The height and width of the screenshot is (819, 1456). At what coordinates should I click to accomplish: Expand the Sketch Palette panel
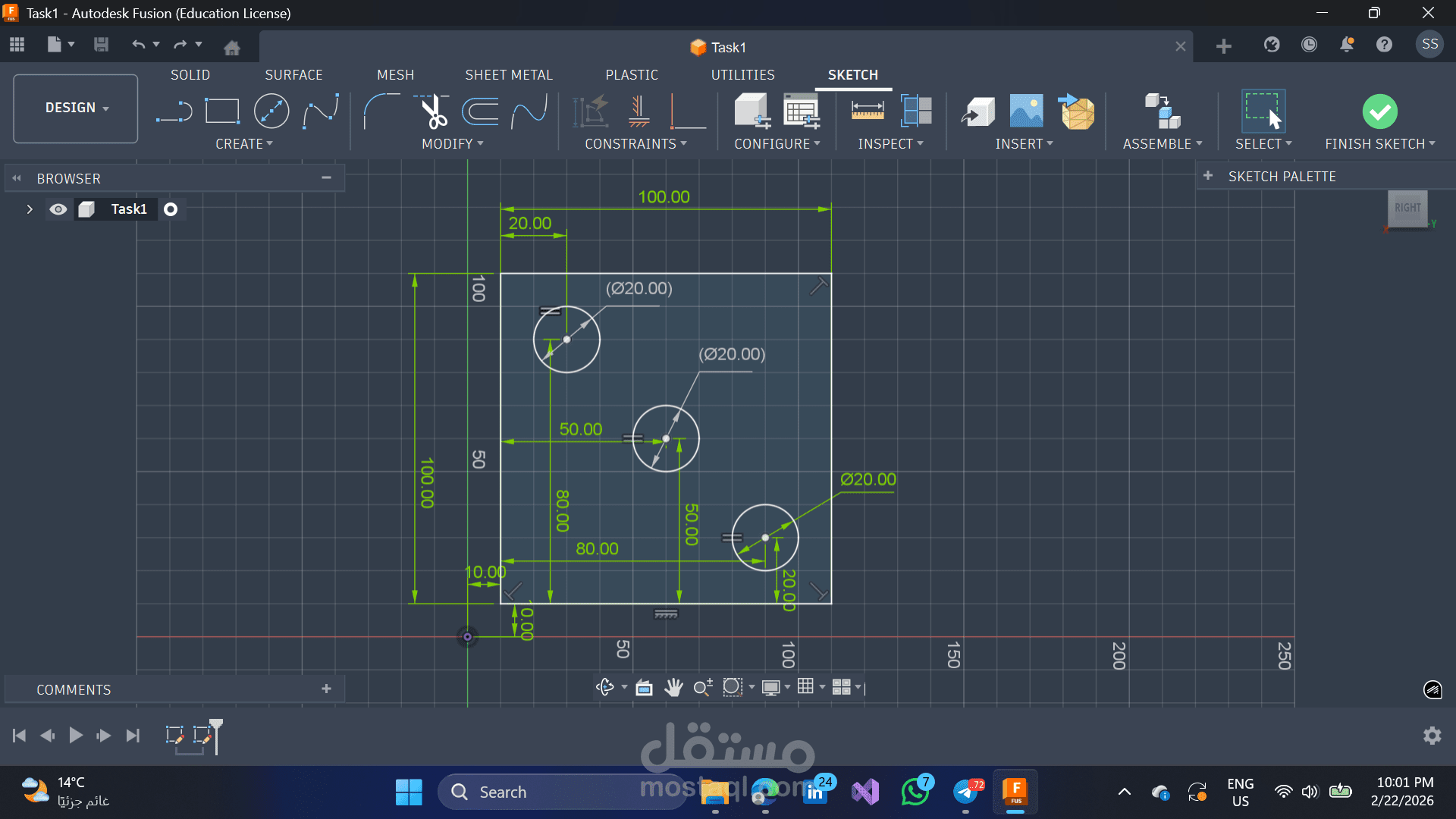[x=1208, y=176]
